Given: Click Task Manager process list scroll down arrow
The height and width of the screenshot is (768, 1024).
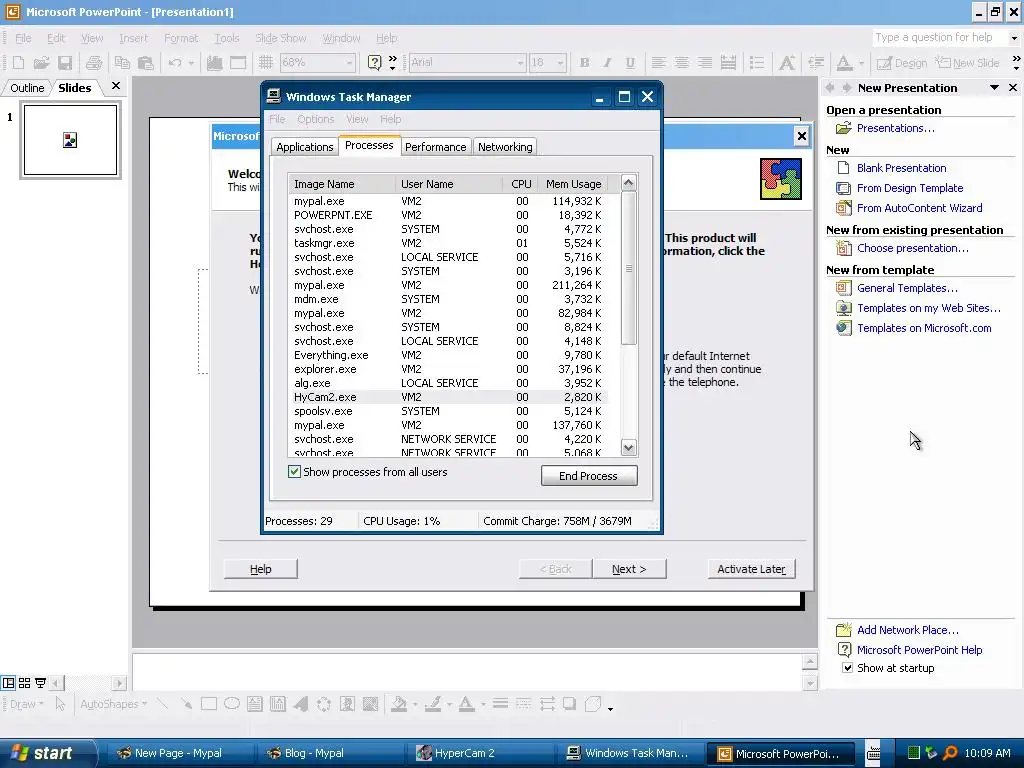Looking at the screenshot, I should (x=628, y=447).
